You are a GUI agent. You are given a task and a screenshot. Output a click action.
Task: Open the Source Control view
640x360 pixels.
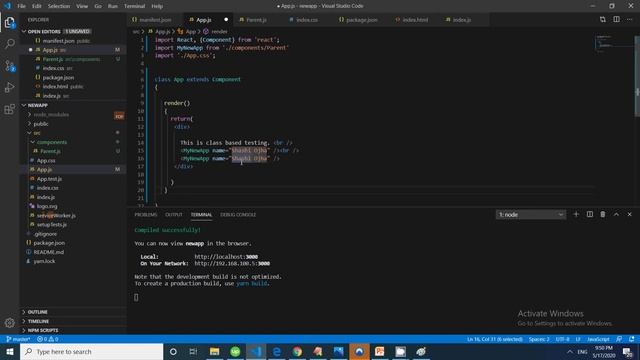click(x=9, y=66)
